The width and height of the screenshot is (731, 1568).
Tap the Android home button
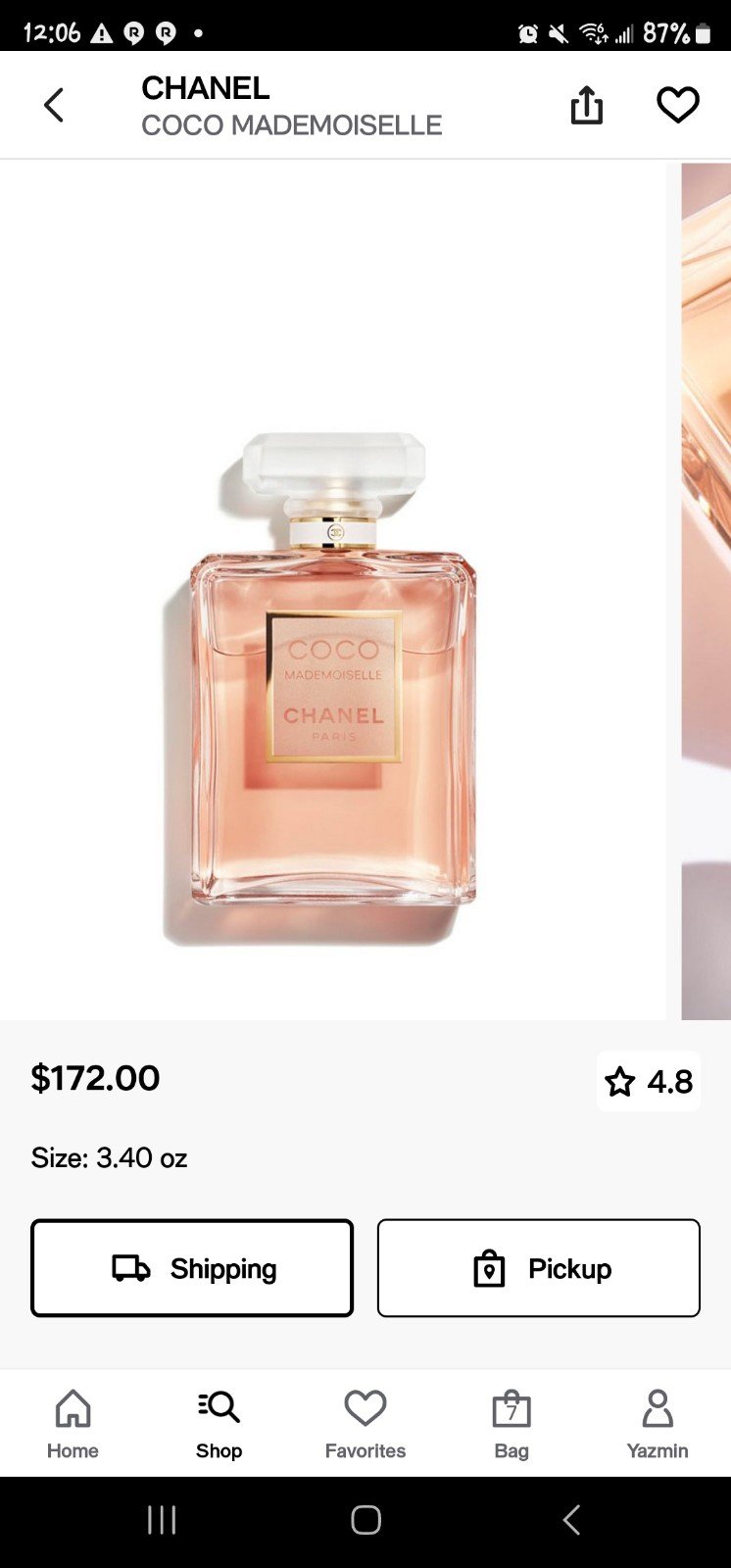click(x=365, y=1520)
